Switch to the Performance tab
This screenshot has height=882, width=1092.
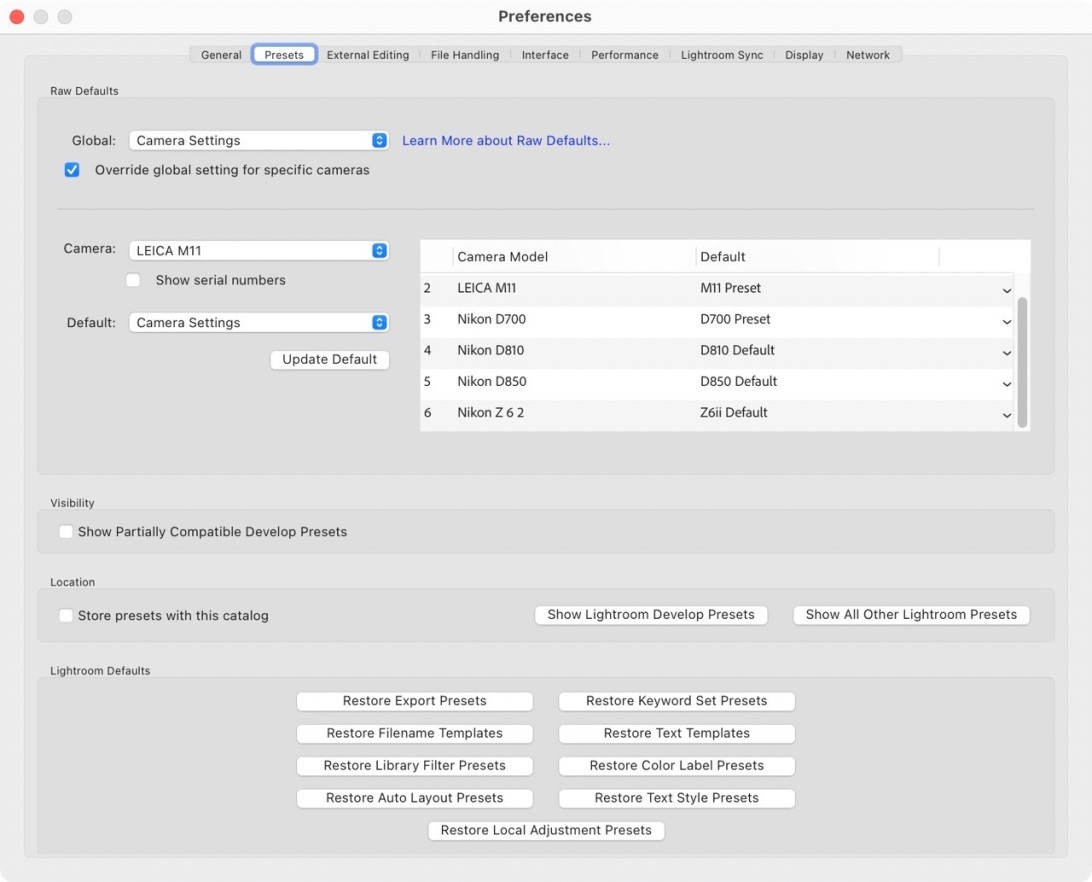click(x=624, y=55)
